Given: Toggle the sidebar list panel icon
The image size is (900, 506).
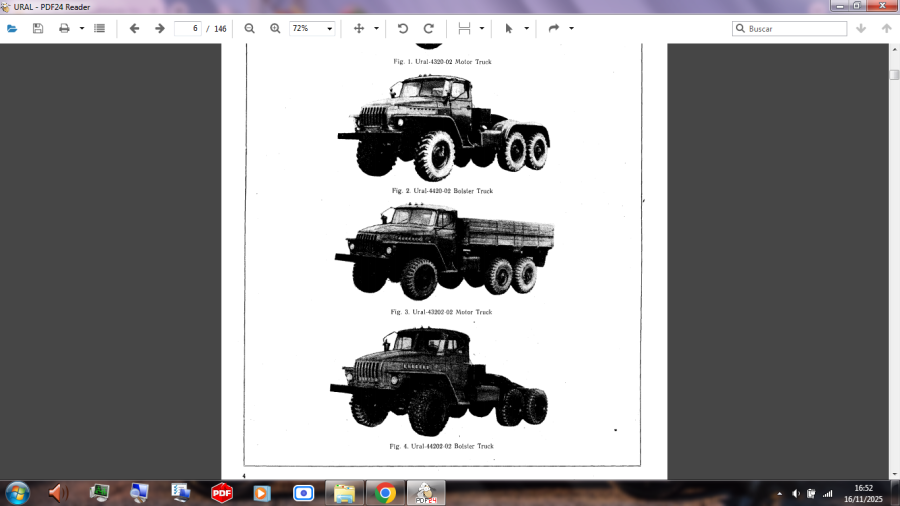Looking at the screenshot, I should (100, 28).
